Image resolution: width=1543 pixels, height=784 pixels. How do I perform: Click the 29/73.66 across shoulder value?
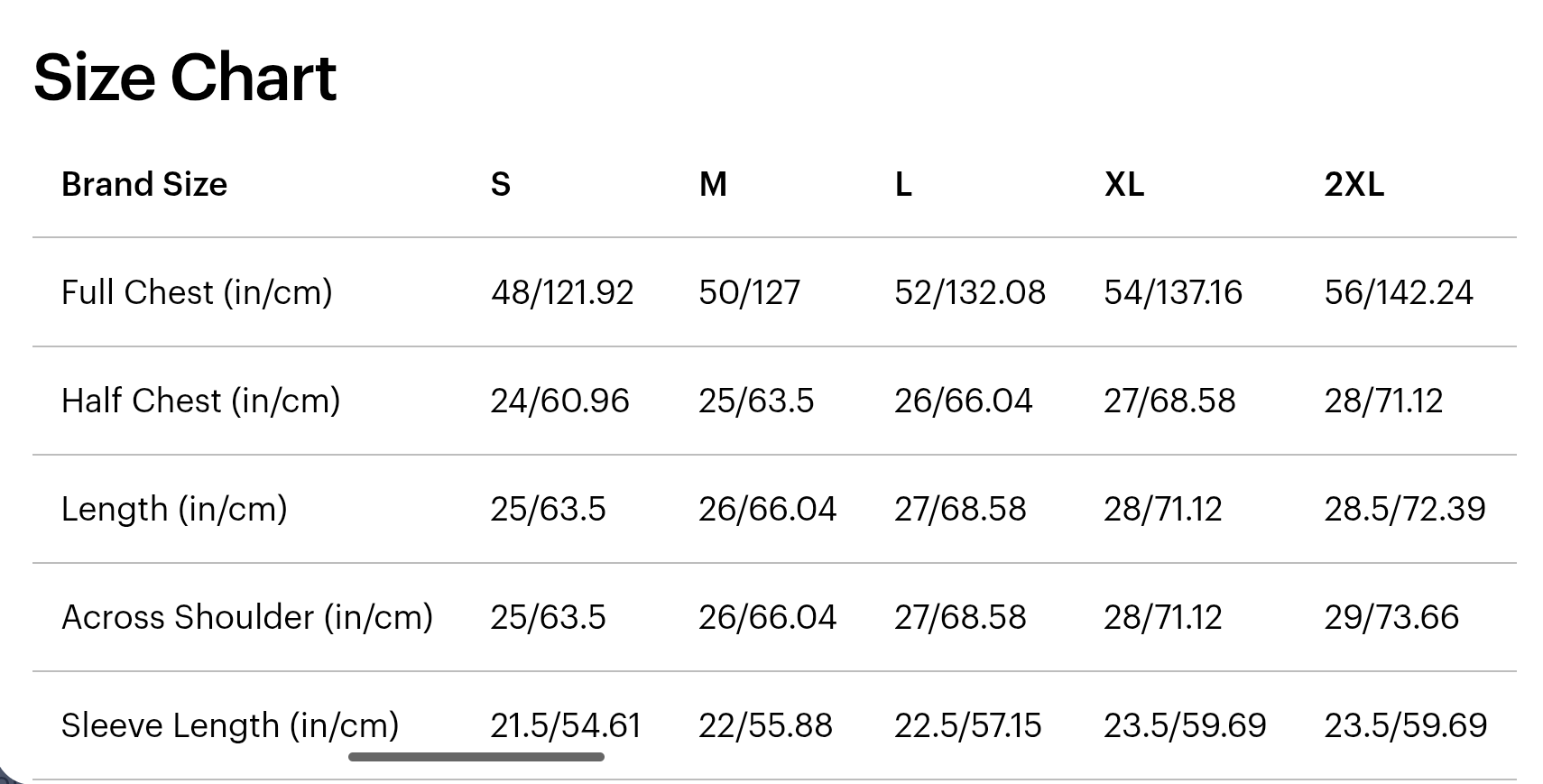tap(1391, 617)
